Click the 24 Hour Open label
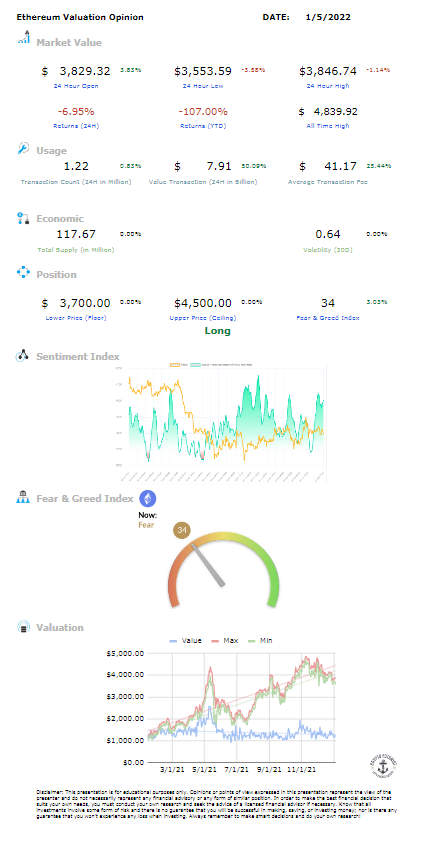The image size is (435, 843). (76, 85)
